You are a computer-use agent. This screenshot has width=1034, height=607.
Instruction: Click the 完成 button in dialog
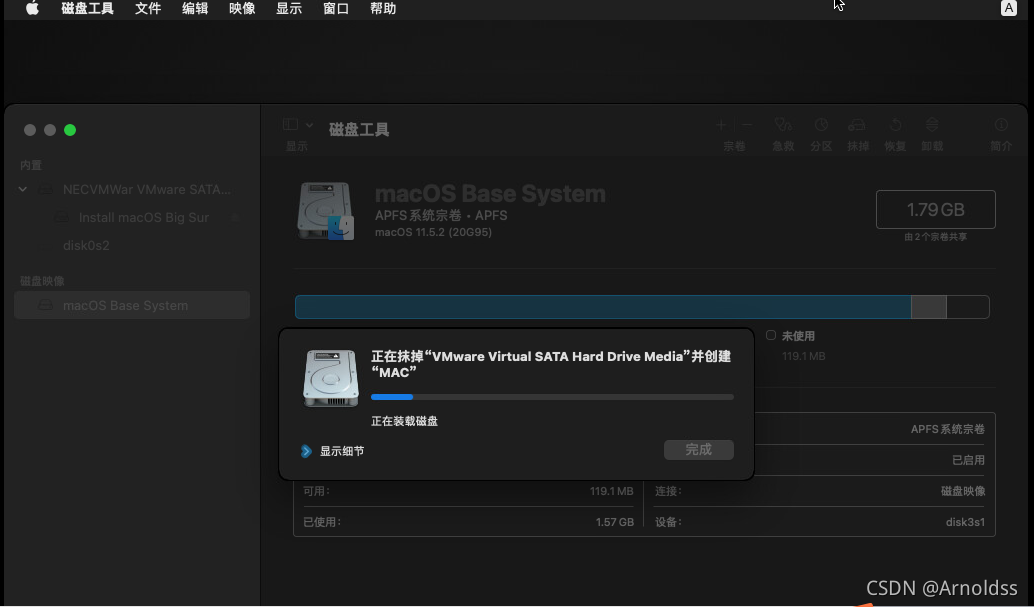pyautogui.click(x=698, y=450)
